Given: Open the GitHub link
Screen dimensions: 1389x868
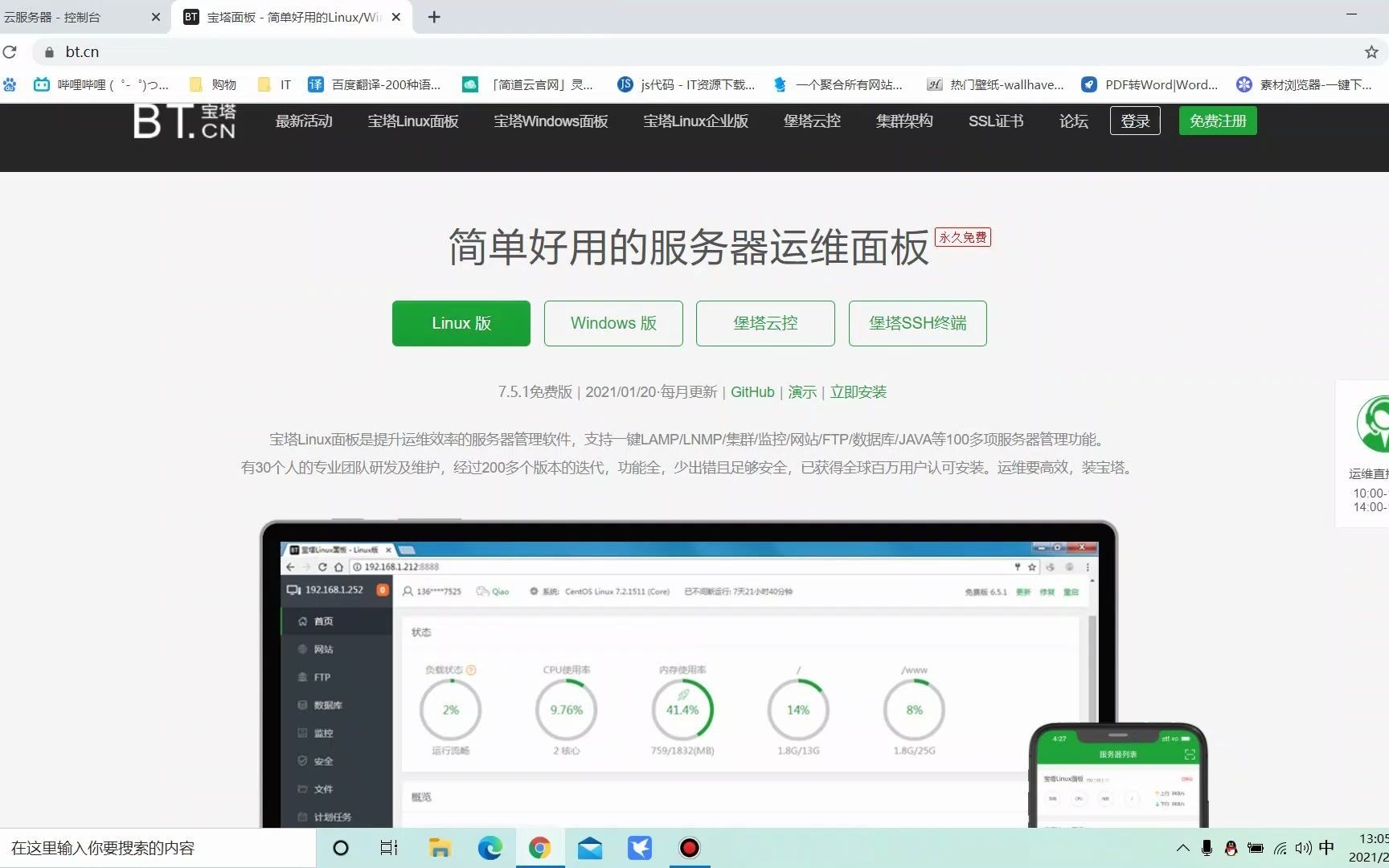Looking at the screenshot, I should click(752, 392).
